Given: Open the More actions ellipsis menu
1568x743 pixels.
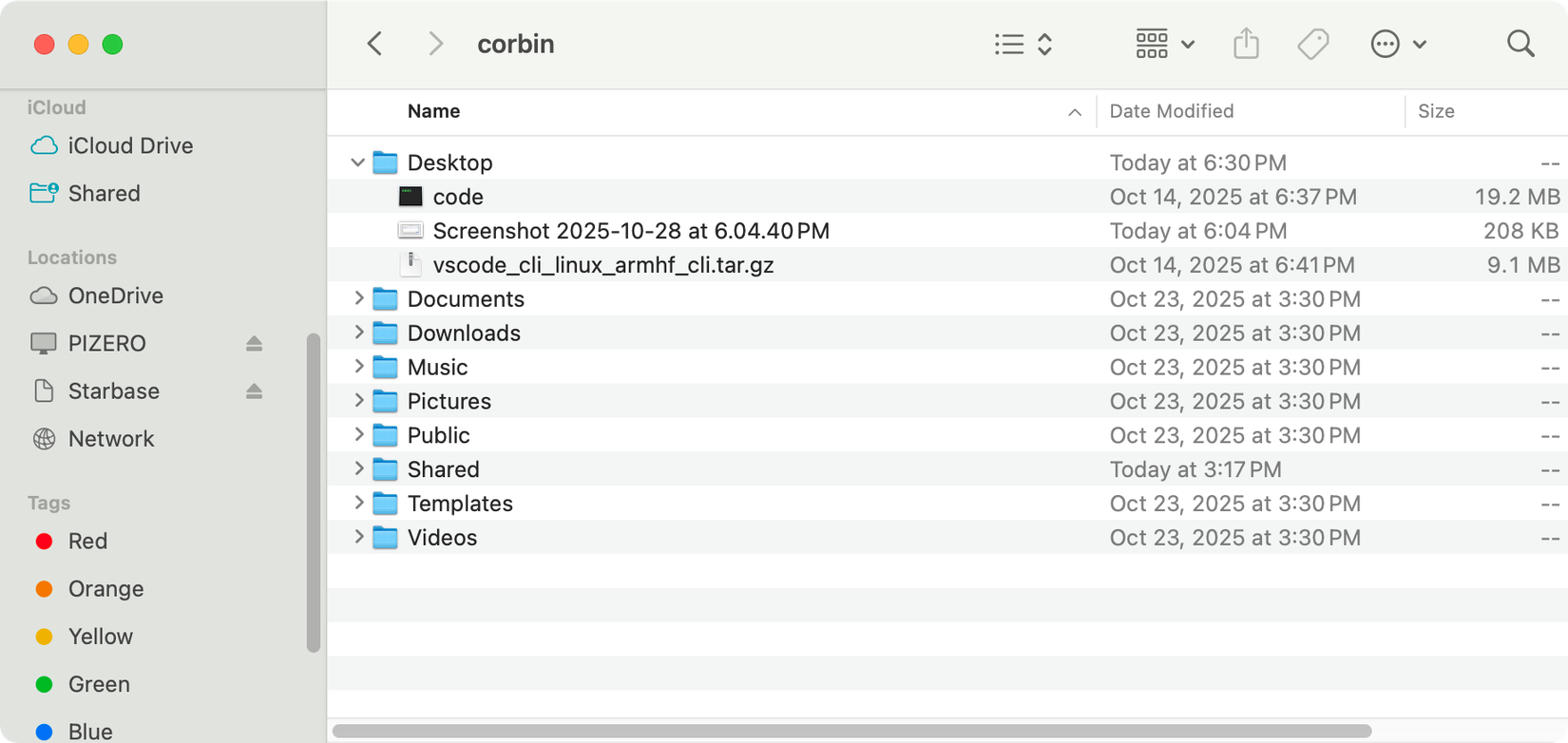Looking at the screenshot, I should [1397, 44].
